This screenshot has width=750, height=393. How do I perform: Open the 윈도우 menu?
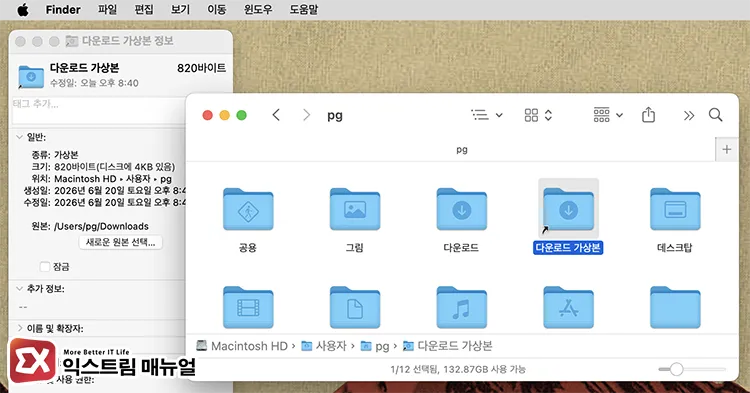(258, 10)
